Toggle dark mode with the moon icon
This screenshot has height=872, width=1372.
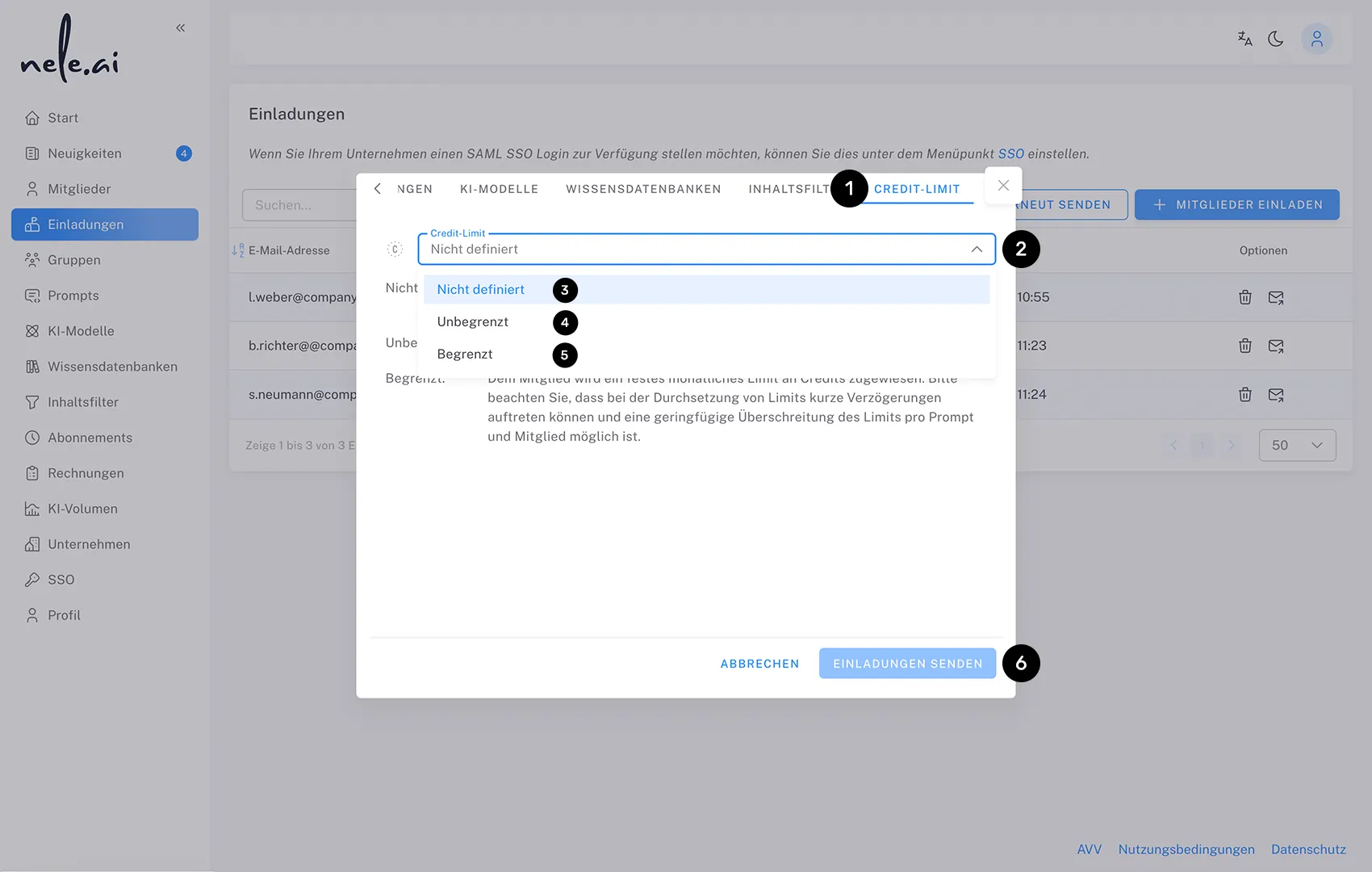[1276, 38]
